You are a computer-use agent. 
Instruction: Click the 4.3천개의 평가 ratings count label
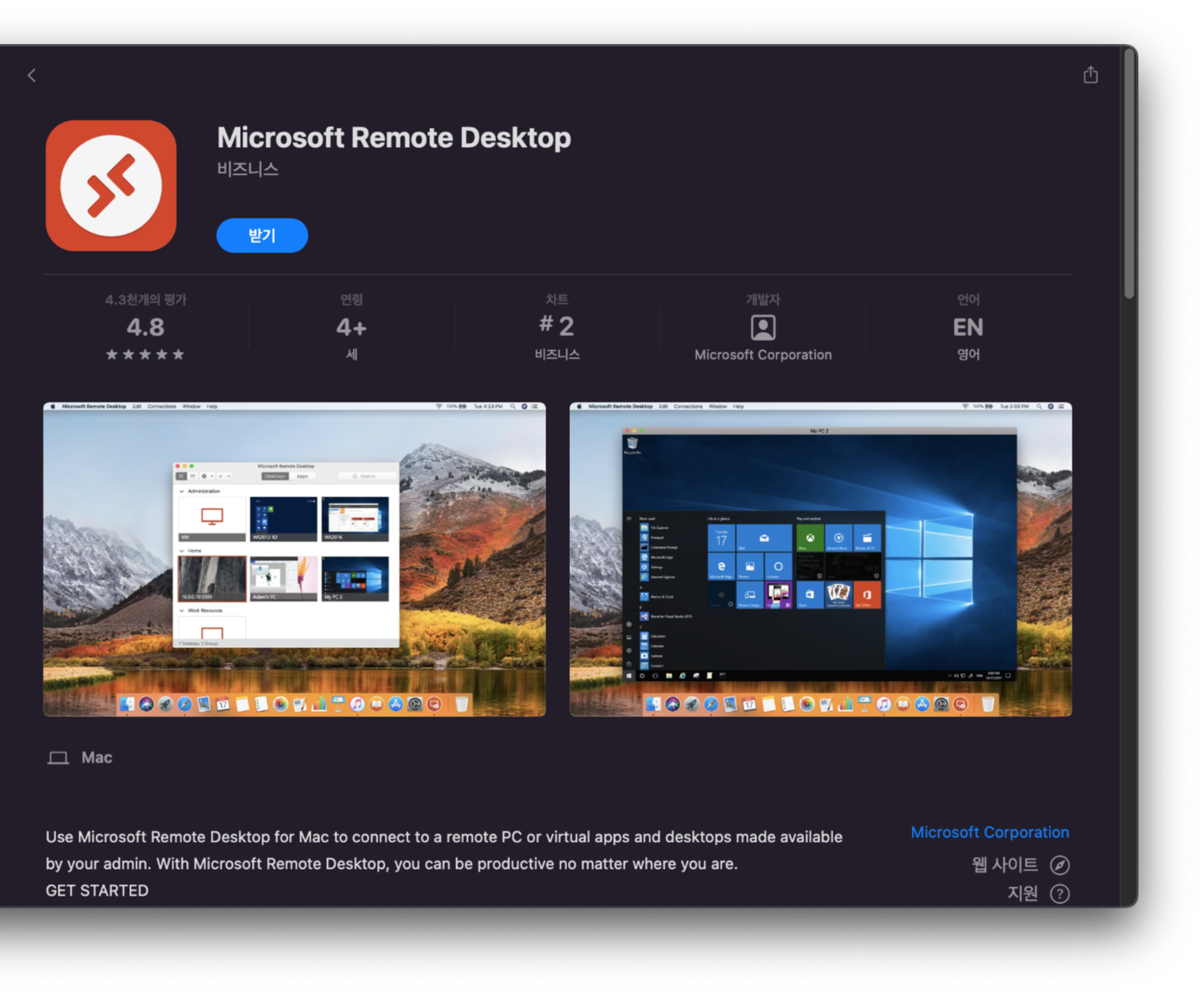coord(145,299)
